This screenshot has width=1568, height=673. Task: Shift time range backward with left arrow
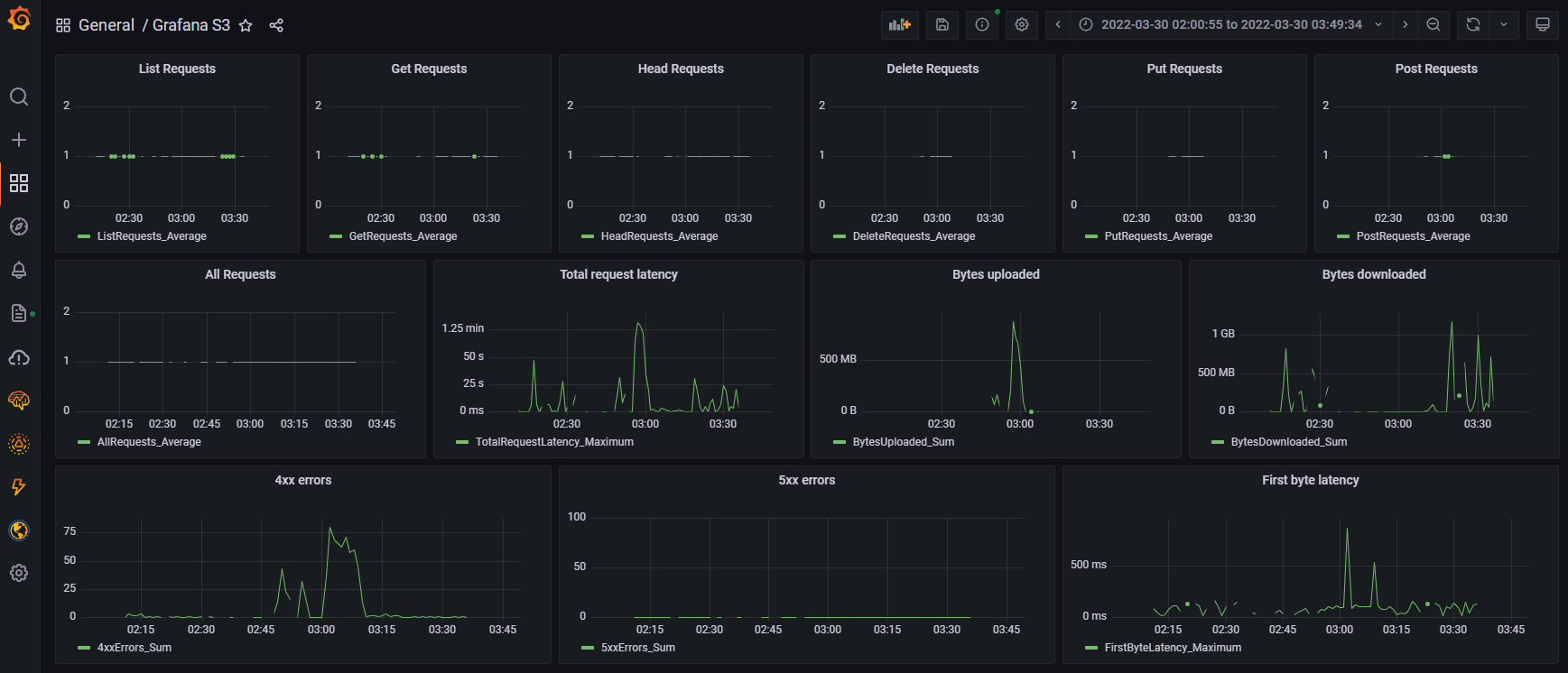[x=1058, y=25]
